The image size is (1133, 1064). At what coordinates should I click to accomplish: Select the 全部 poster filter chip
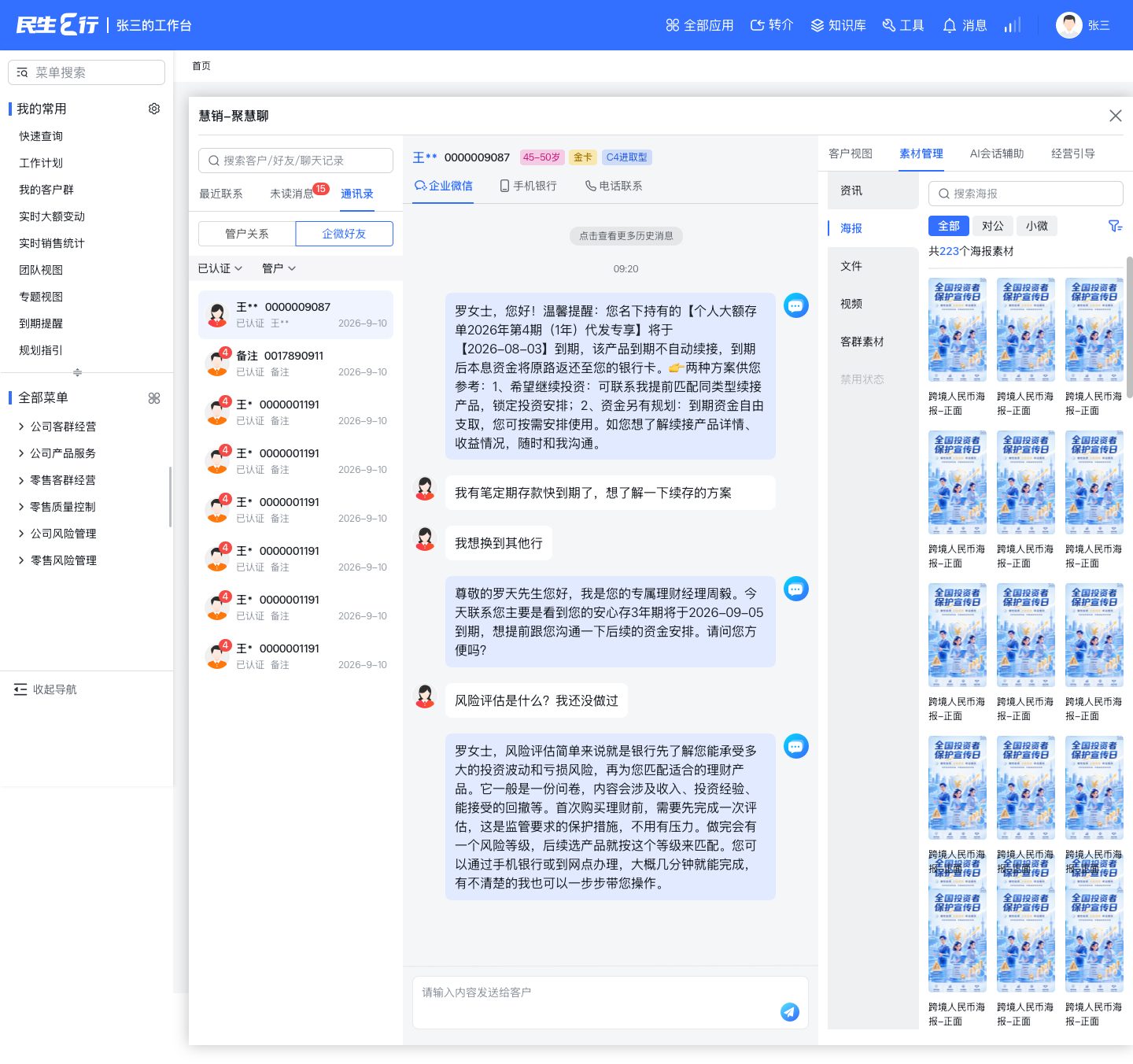(949, 226)
